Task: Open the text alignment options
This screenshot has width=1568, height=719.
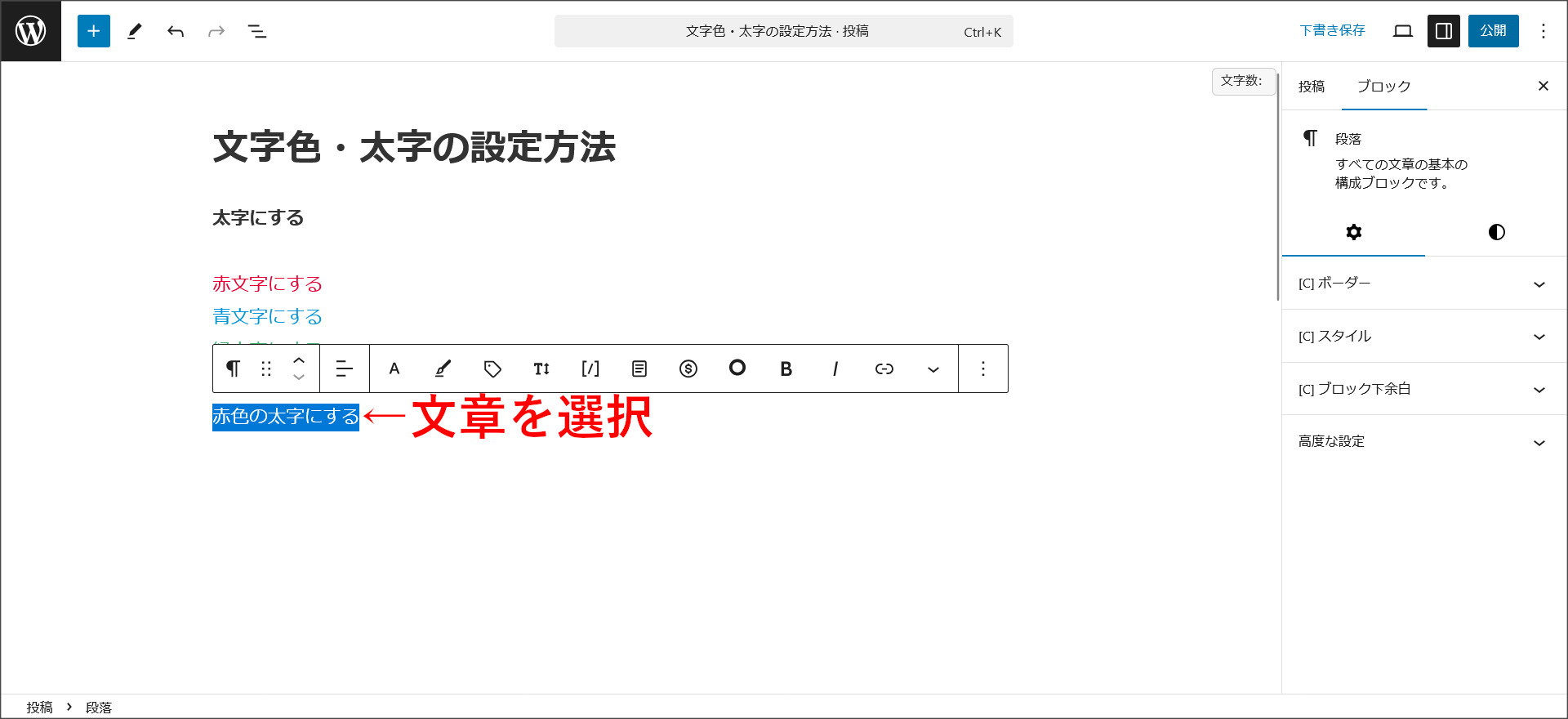Action: point(345,368)
